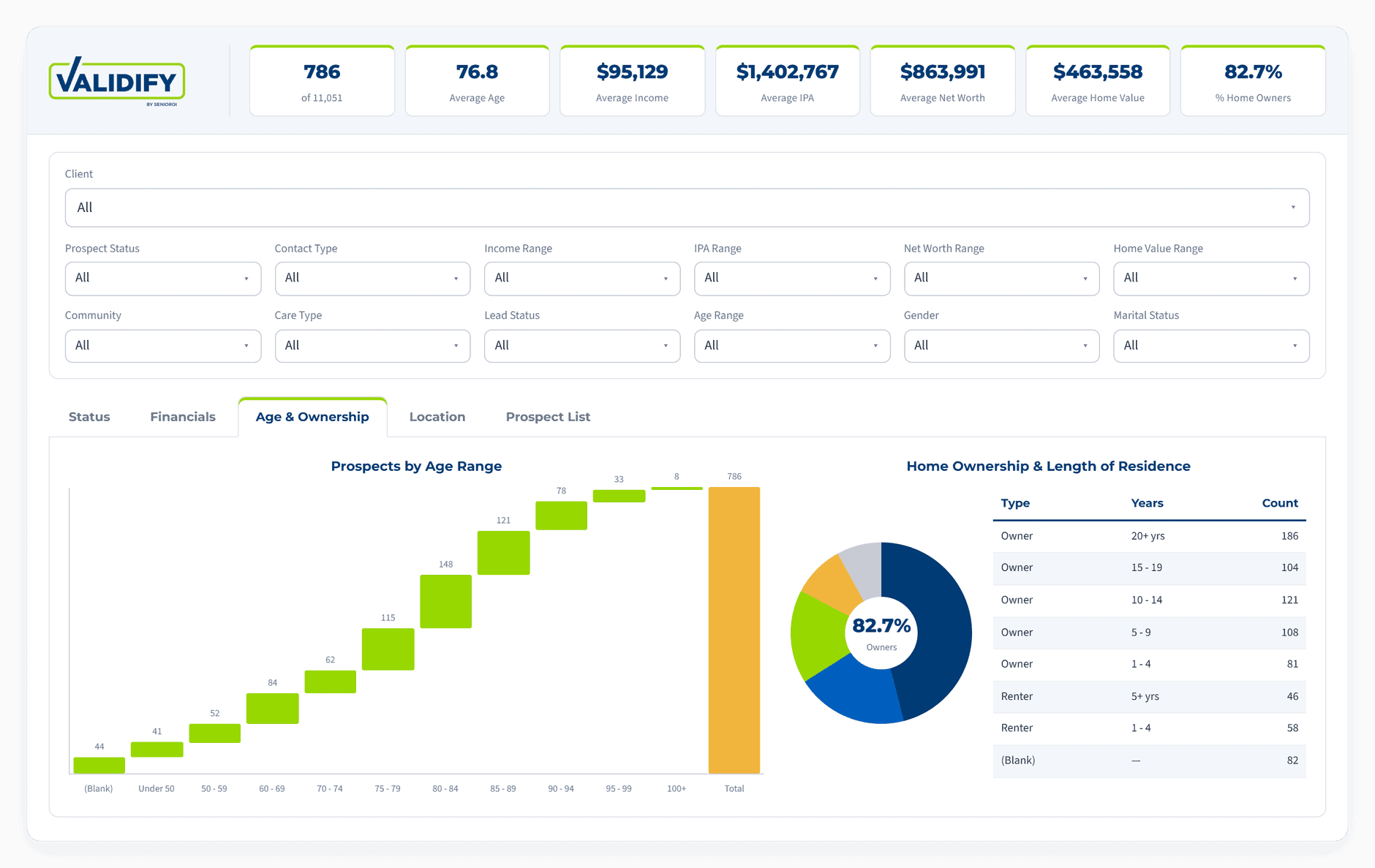Click the 75 - 79 bar
1375x868 pixels.
[x=388, y=649]
